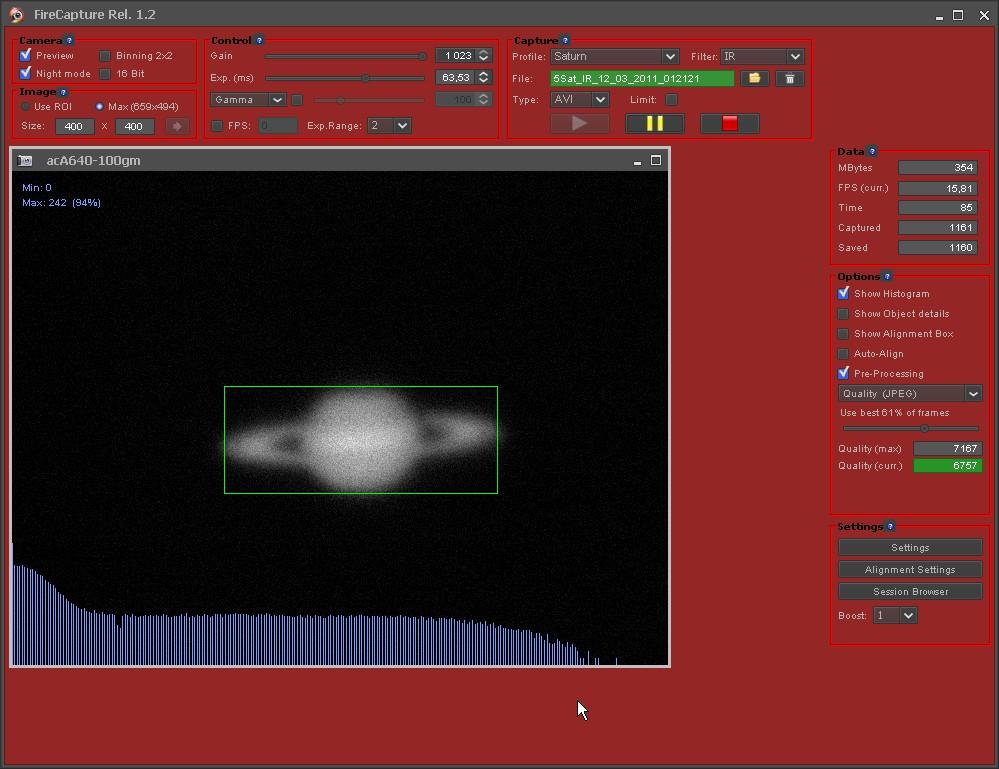Click the Camera panel help icon
Image resolution: width=999 pixels, height=769 pixels.
[x=69, y=40]
